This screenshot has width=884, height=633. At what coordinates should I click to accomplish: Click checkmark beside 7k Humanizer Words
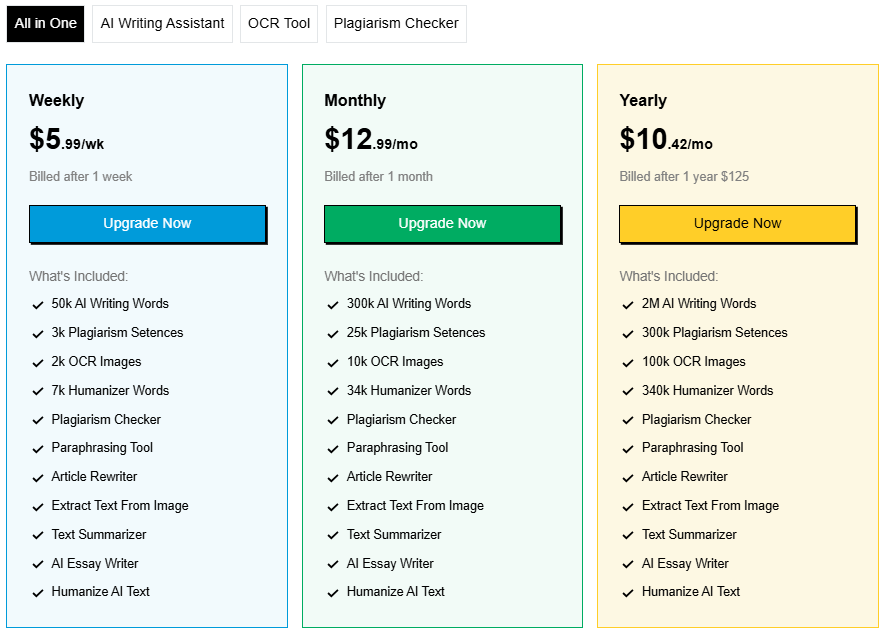[x=38, y=392]
